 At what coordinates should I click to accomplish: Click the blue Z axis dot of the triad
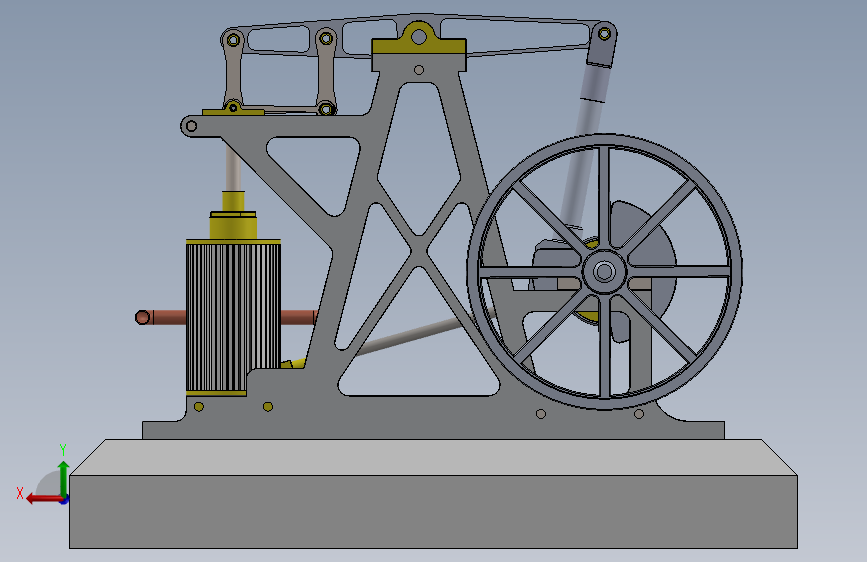tap(65, 500)
